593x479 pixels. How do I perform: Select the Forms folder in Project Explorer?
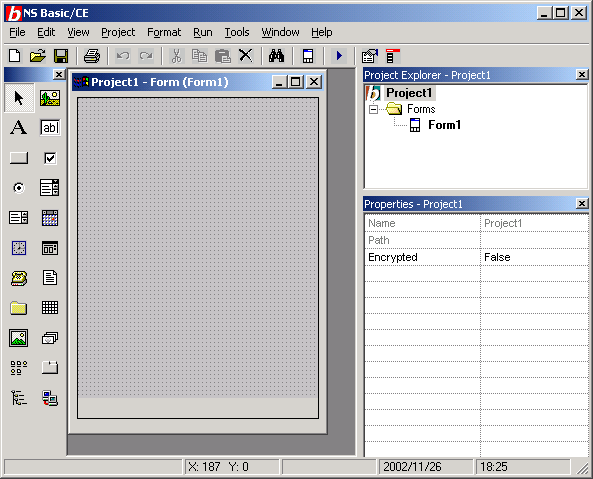(421, 109)
